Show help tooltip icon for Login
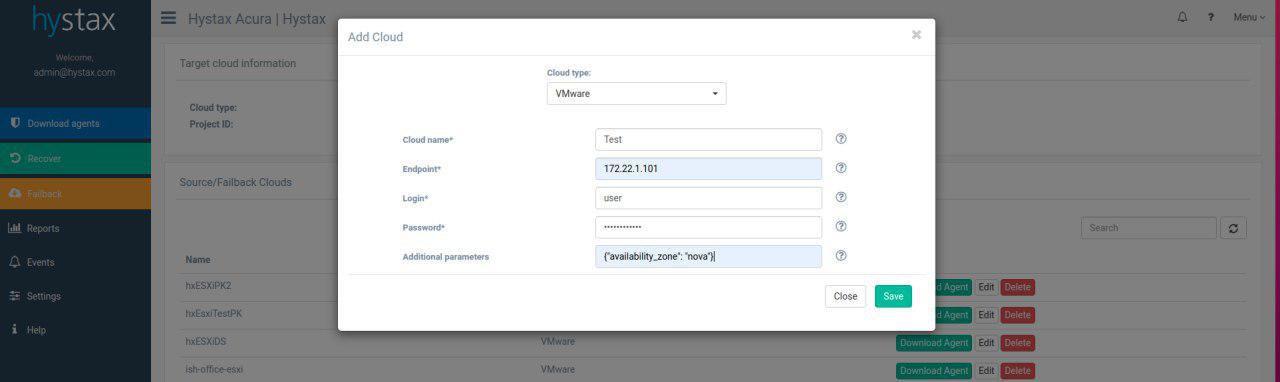Image resolution: width=1280 pixels, height=382 pixels. (x=841, y=197)
